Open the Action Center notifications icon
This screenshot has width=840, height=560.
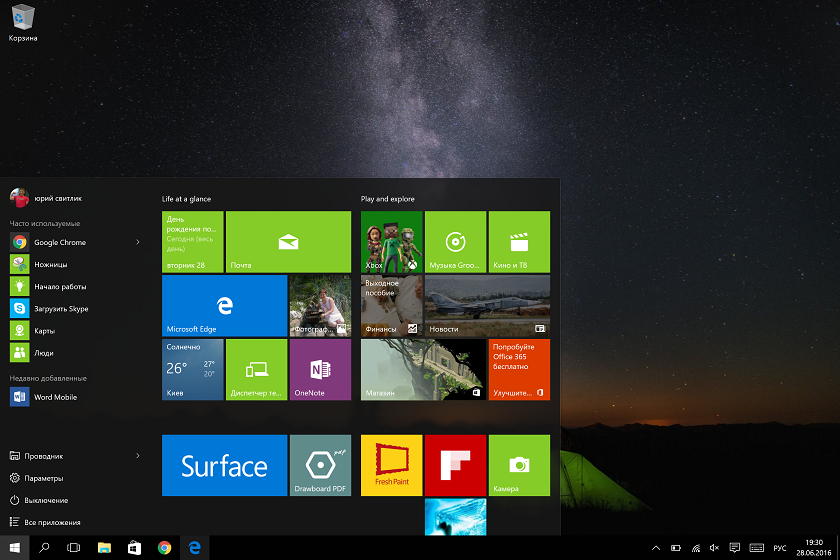[734, 548]
